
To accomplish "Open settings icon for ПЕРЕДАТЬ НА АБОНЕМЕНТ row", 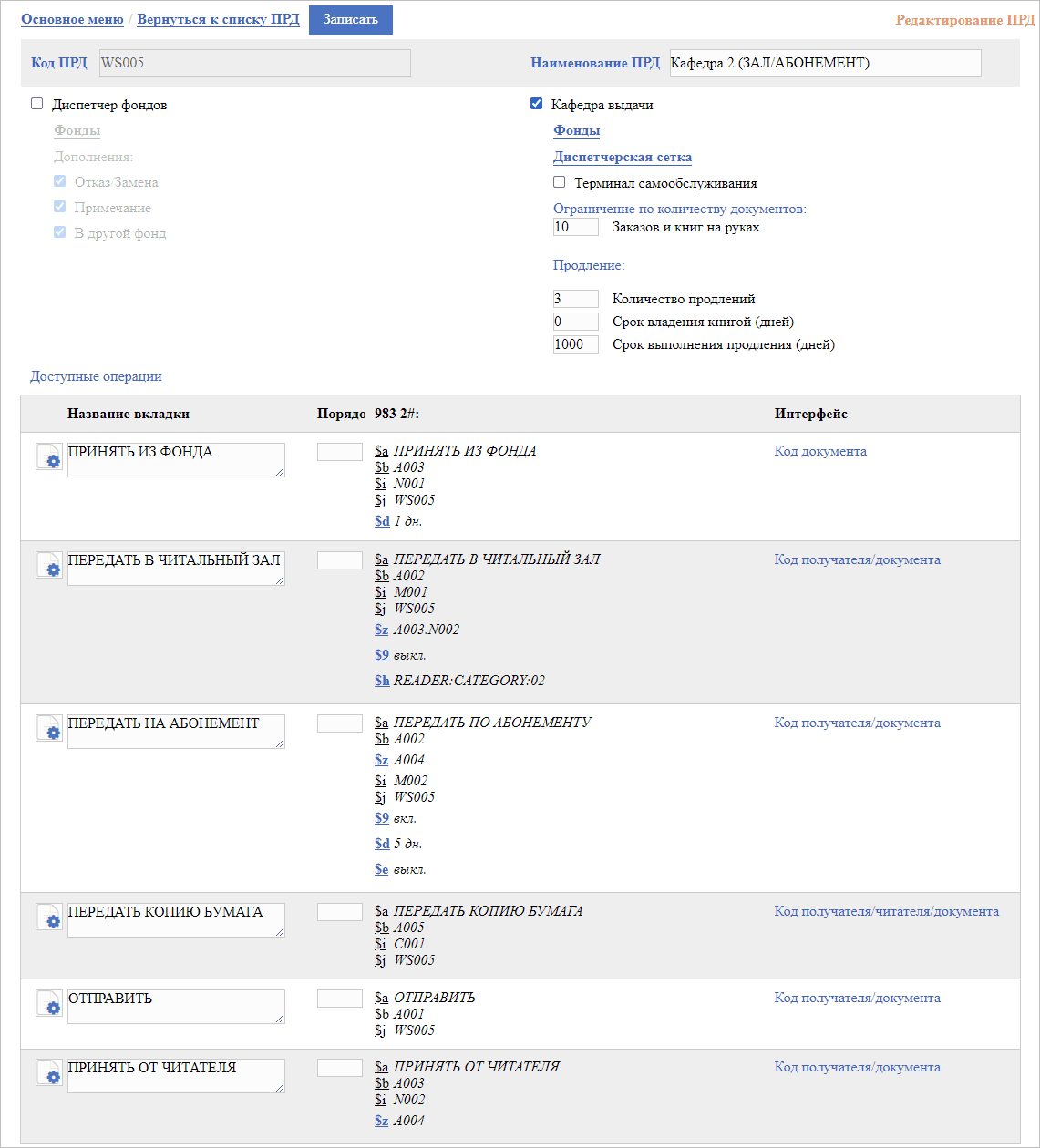I will pos(49,728).
